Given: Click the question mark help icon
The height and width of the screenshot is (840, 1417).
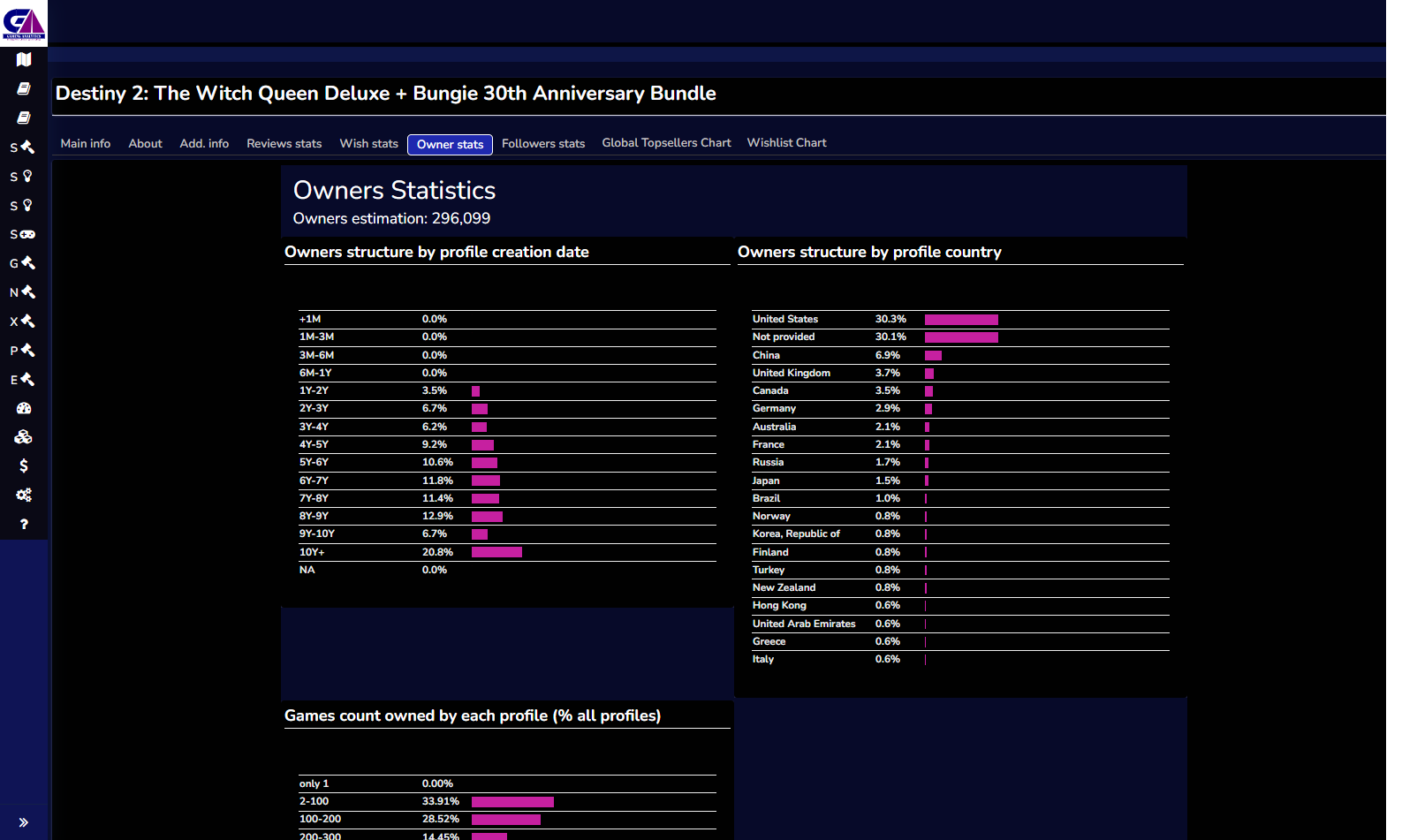Looking at the screenshot, I should tap(24, 525).
